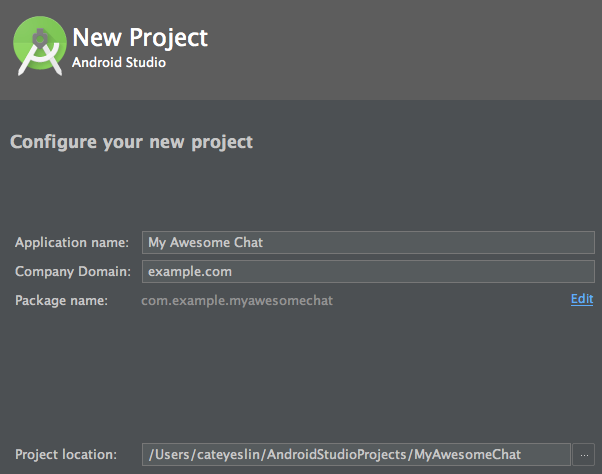Open the project location browse button

(584, 455)
